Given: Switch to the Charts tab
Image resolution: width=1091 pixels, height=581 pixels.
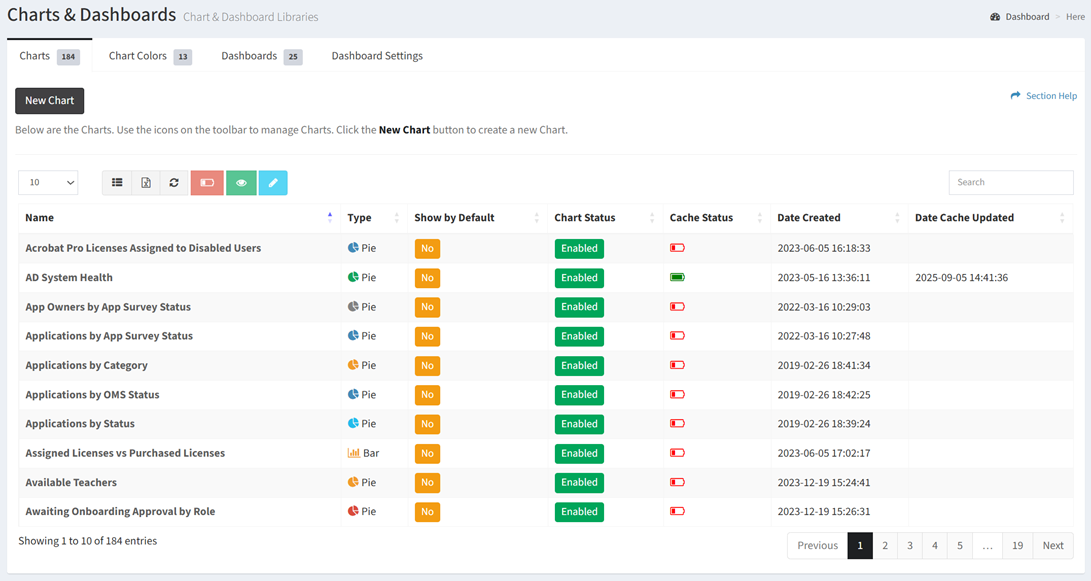Looking at the screenshot, I should [49, 56].
